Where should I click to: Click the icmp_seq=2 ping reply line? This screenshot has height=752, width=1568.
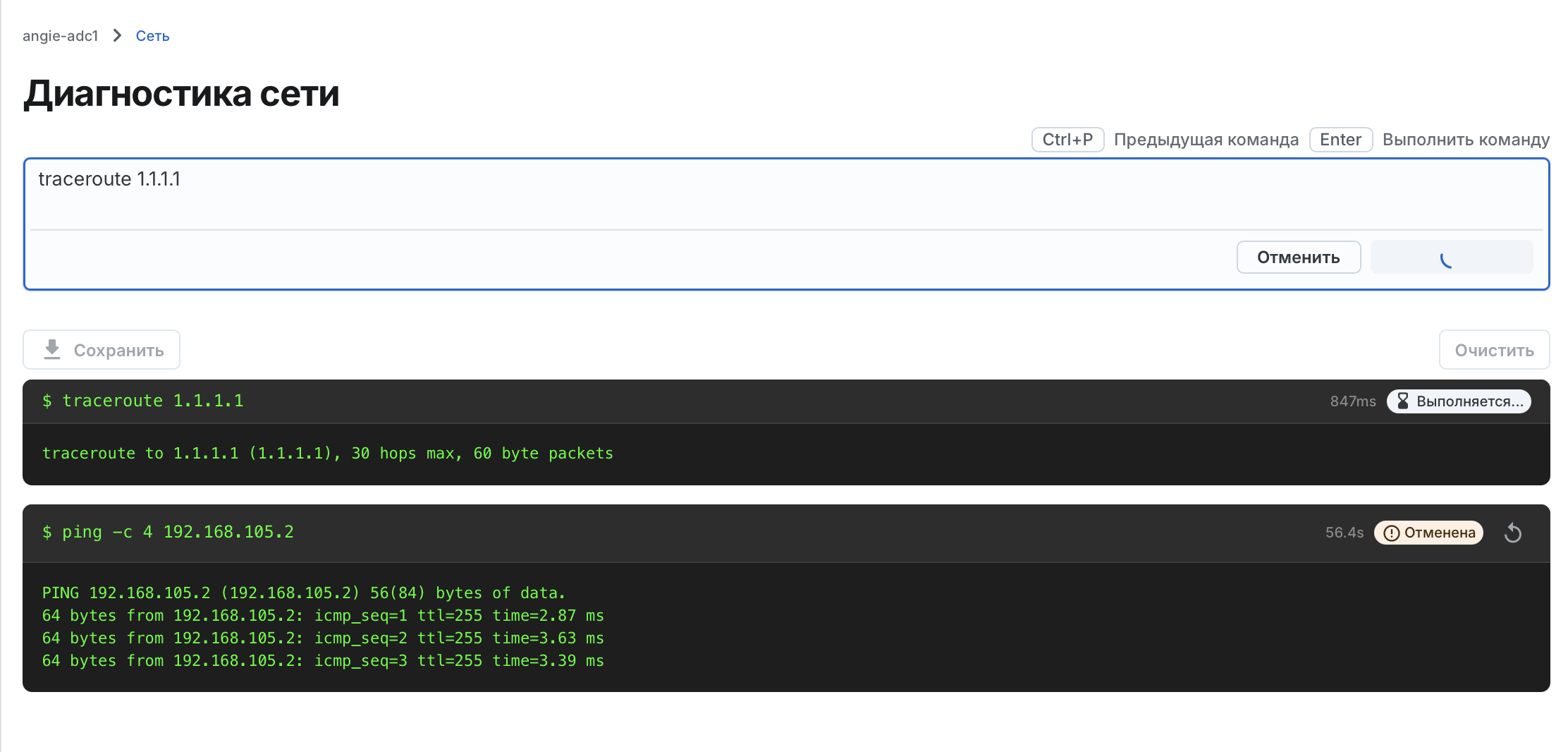click(x=323, y=638)
